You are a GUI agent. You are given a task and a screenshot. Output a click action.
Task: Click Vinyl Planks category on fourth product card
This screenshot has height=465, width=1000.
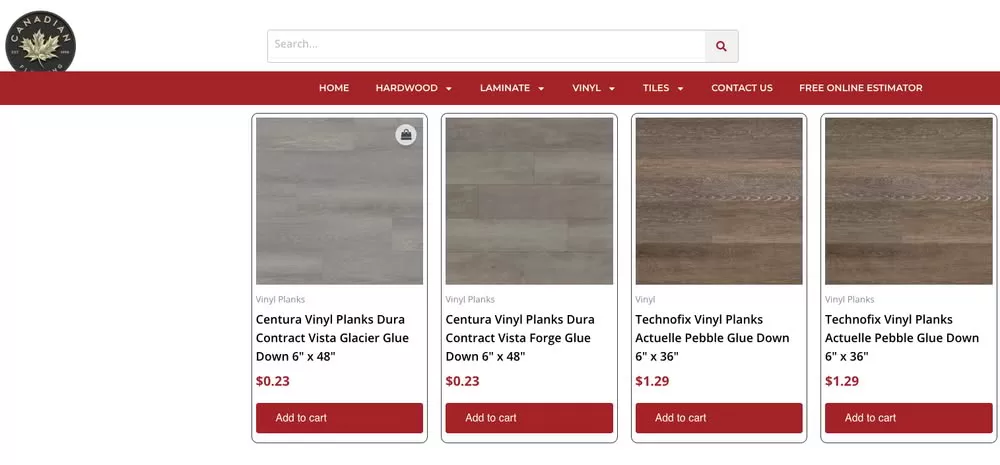pyautogui.click(x=849, y=300)
